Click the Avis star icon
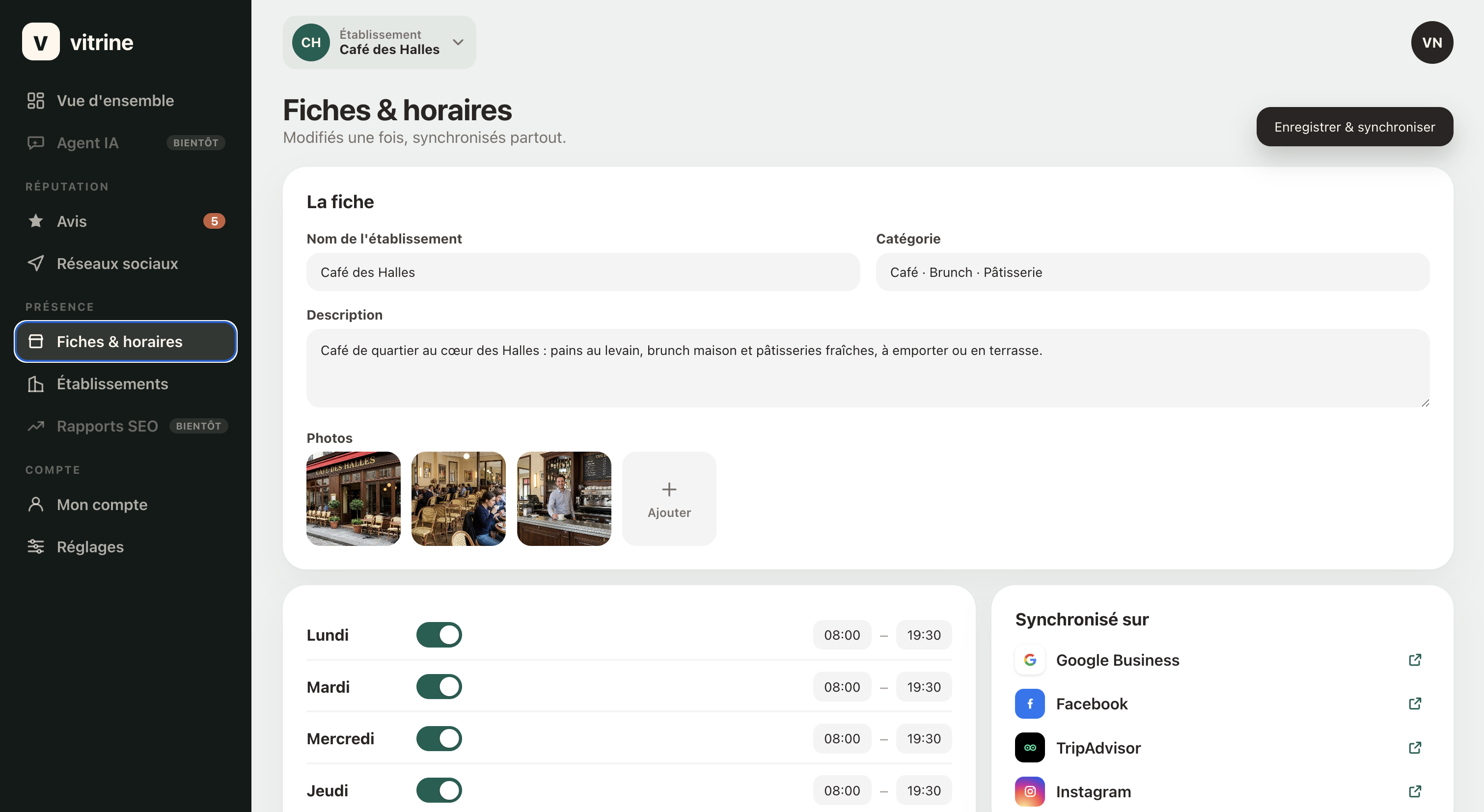 click(x=36, y=221)
